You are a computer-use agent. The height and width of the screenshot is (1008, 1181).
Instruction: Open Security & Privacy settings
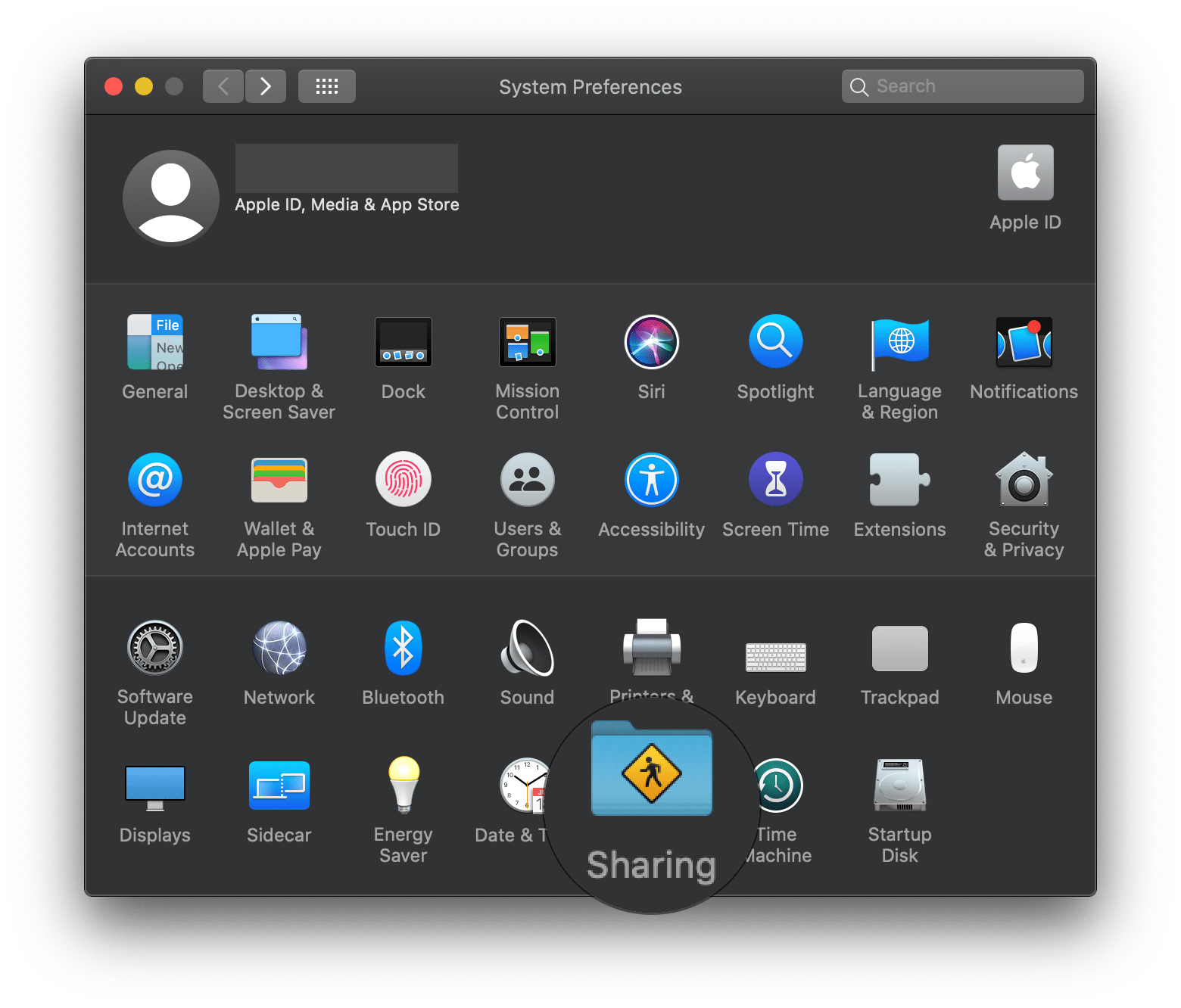[x=1024, y=479]
